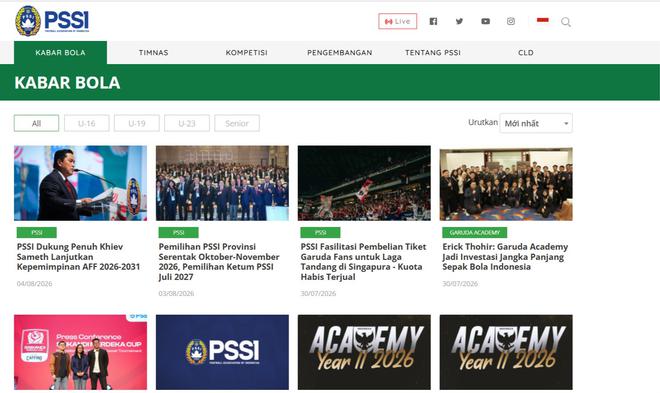Screen dimensions: 660x393
Task: Open the PSSI Provinsi election crowd thumbnail
Action: [x=222, y=183]
